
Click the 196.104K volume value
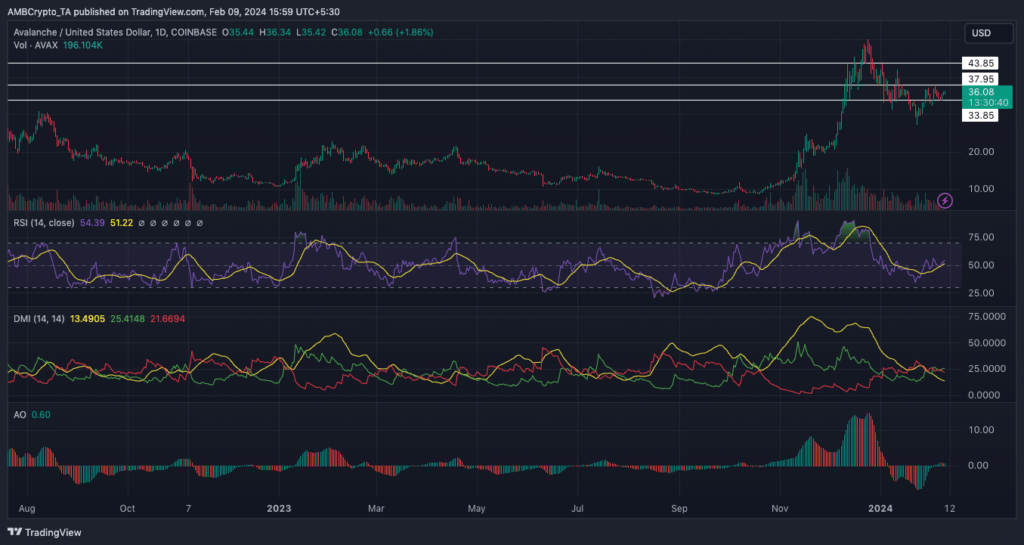click(82, 46)
